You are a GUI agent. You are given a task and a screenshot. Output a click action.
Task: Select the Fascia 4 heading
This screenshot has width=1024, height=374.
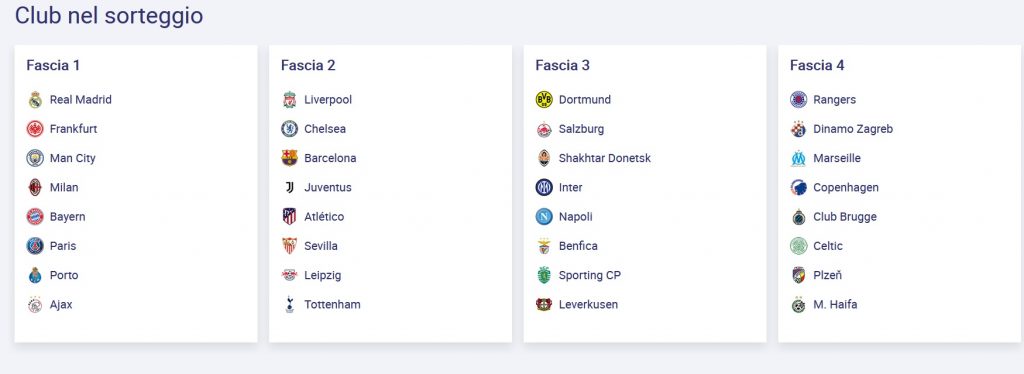point(817,65)
